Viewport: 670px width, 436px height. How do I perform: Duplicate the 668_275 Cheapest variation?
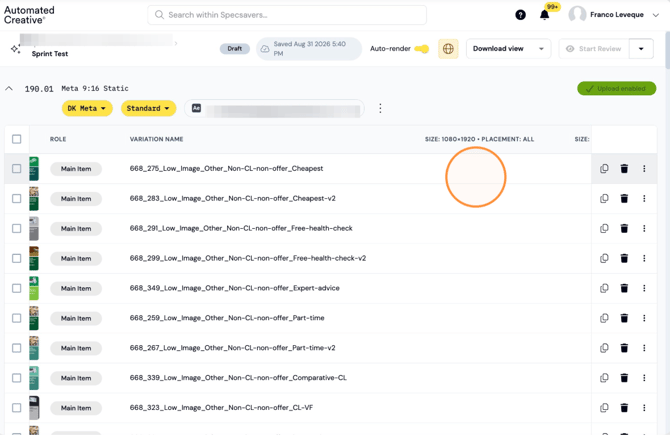(x=604, y=168)
